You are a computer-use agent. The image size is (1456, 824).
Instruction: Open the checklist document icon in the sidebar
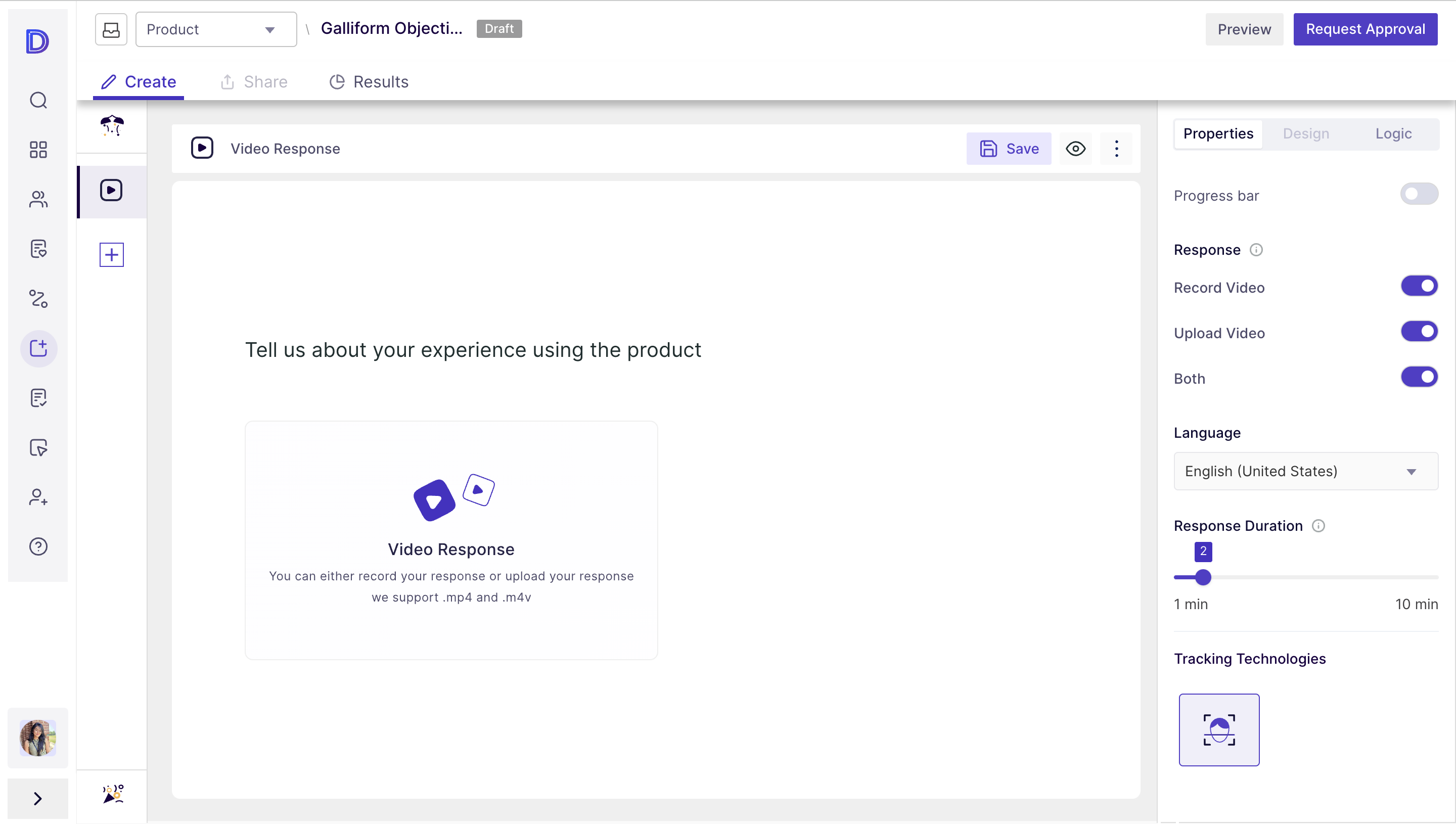click(38, 398)
